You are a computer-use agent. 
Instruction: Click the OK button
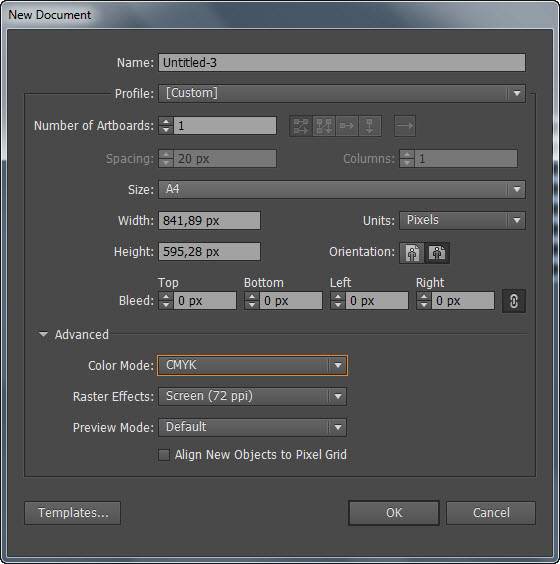point(394,513)
